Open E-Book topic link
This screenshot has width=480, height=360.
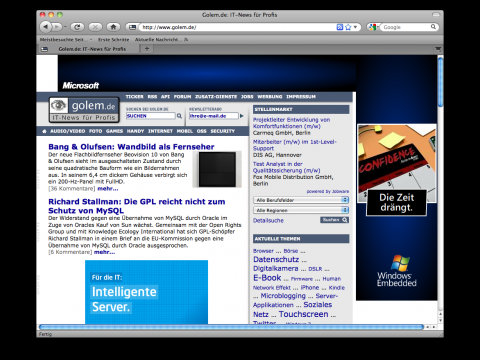[x=267, y=278]
